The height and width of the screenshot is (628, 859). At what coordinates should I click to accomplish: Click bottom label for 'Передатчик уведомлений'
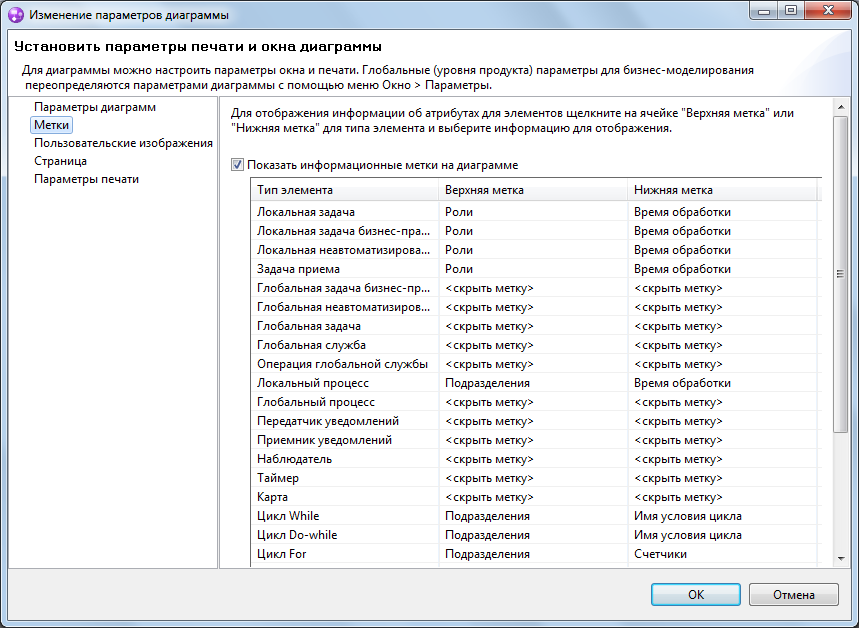tap(722, 421)
